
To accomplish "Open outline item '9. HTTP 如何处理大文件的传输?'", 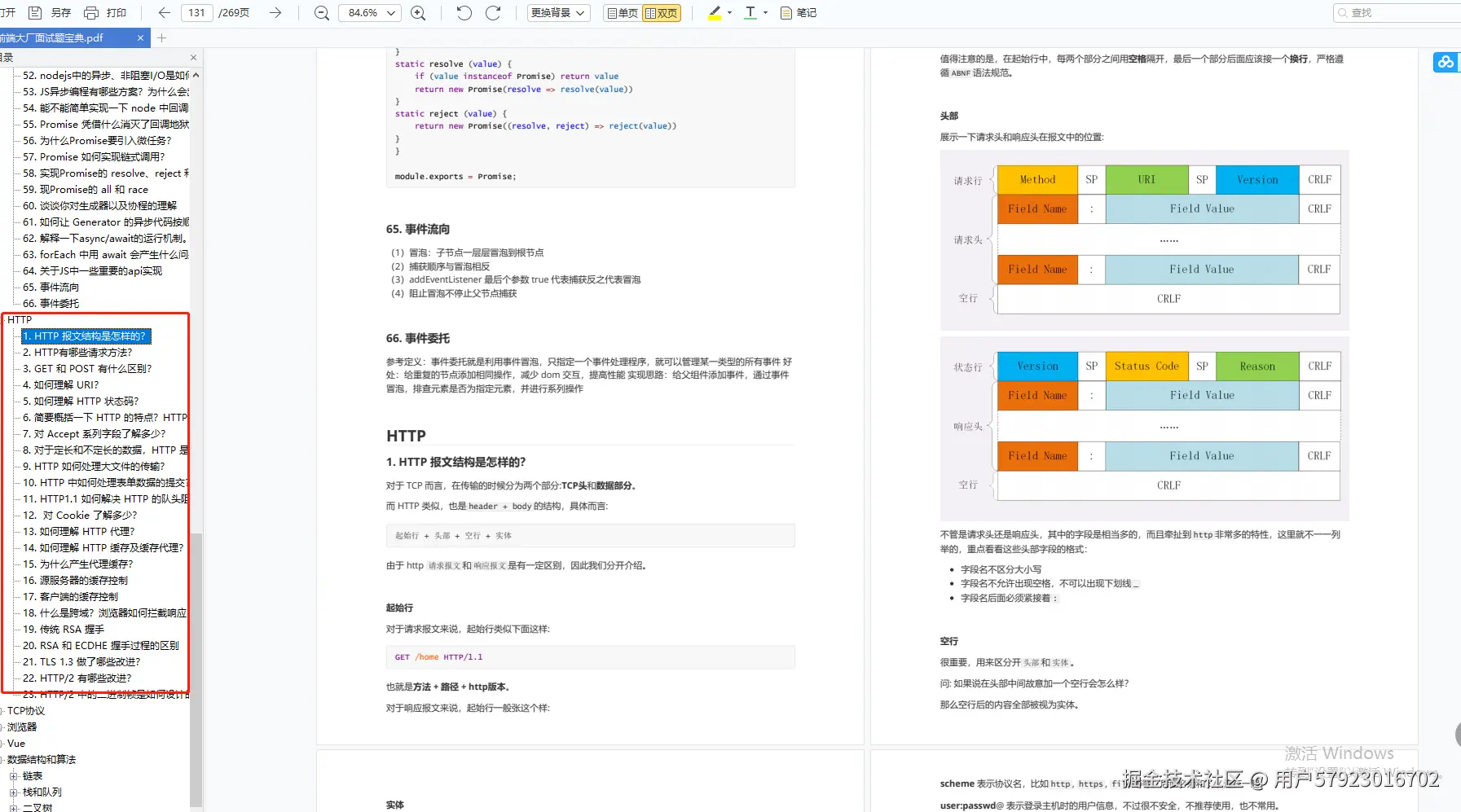I will [94, 467].
